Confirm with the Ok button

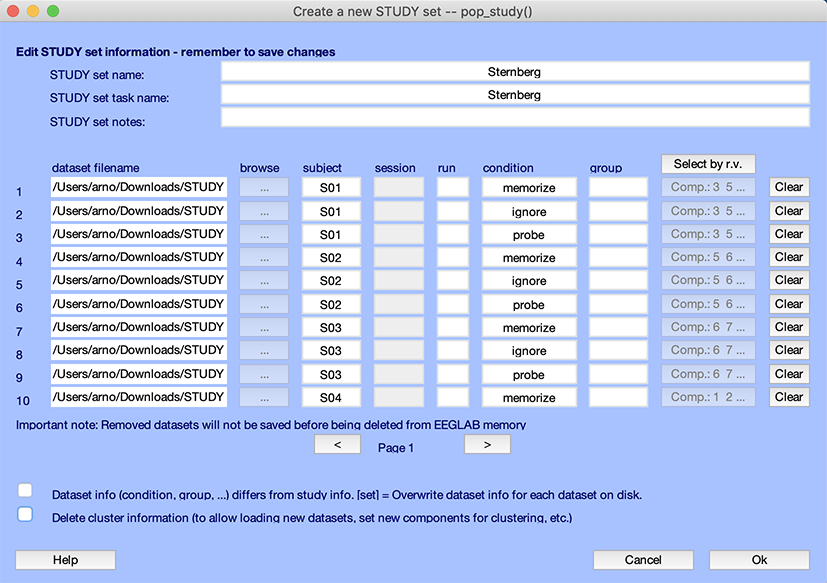pyautogui.click(x=759, y=560)
